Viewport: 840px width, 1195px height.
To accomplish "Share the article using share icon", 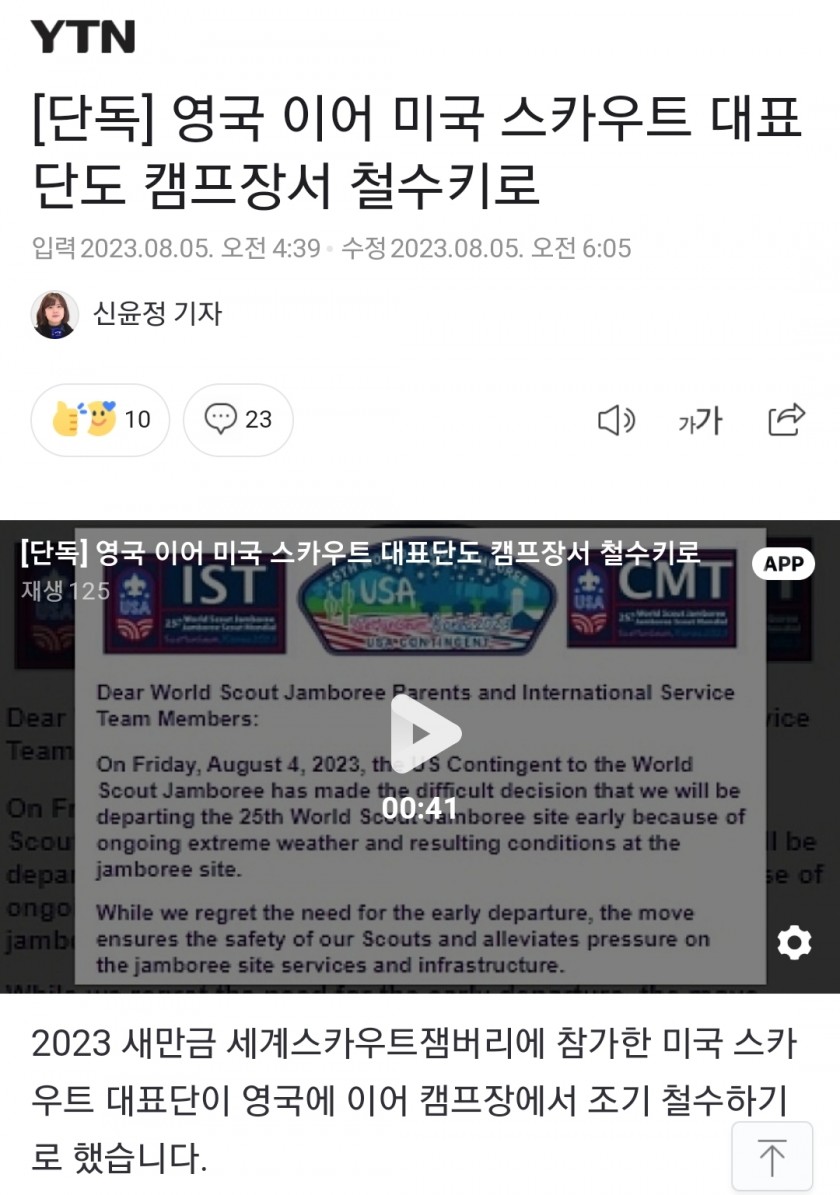I will 786,419.
